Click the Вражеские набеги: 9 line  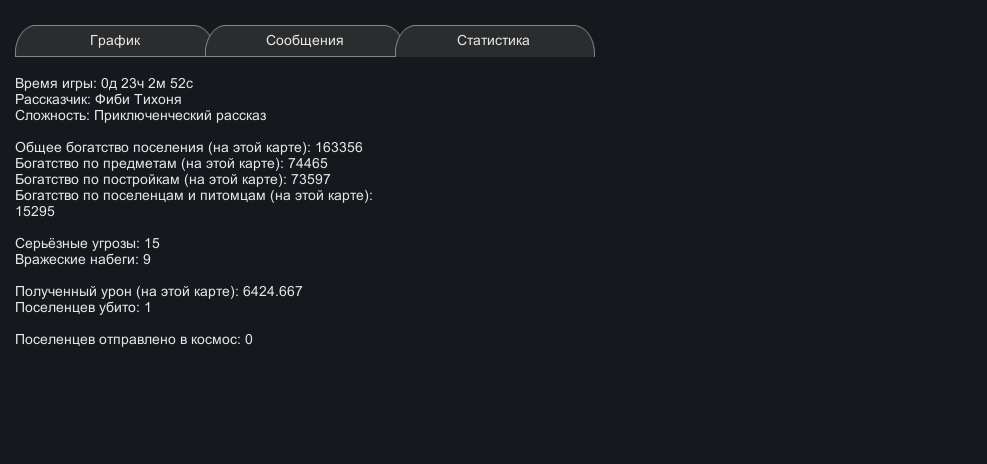coord(83,260)
